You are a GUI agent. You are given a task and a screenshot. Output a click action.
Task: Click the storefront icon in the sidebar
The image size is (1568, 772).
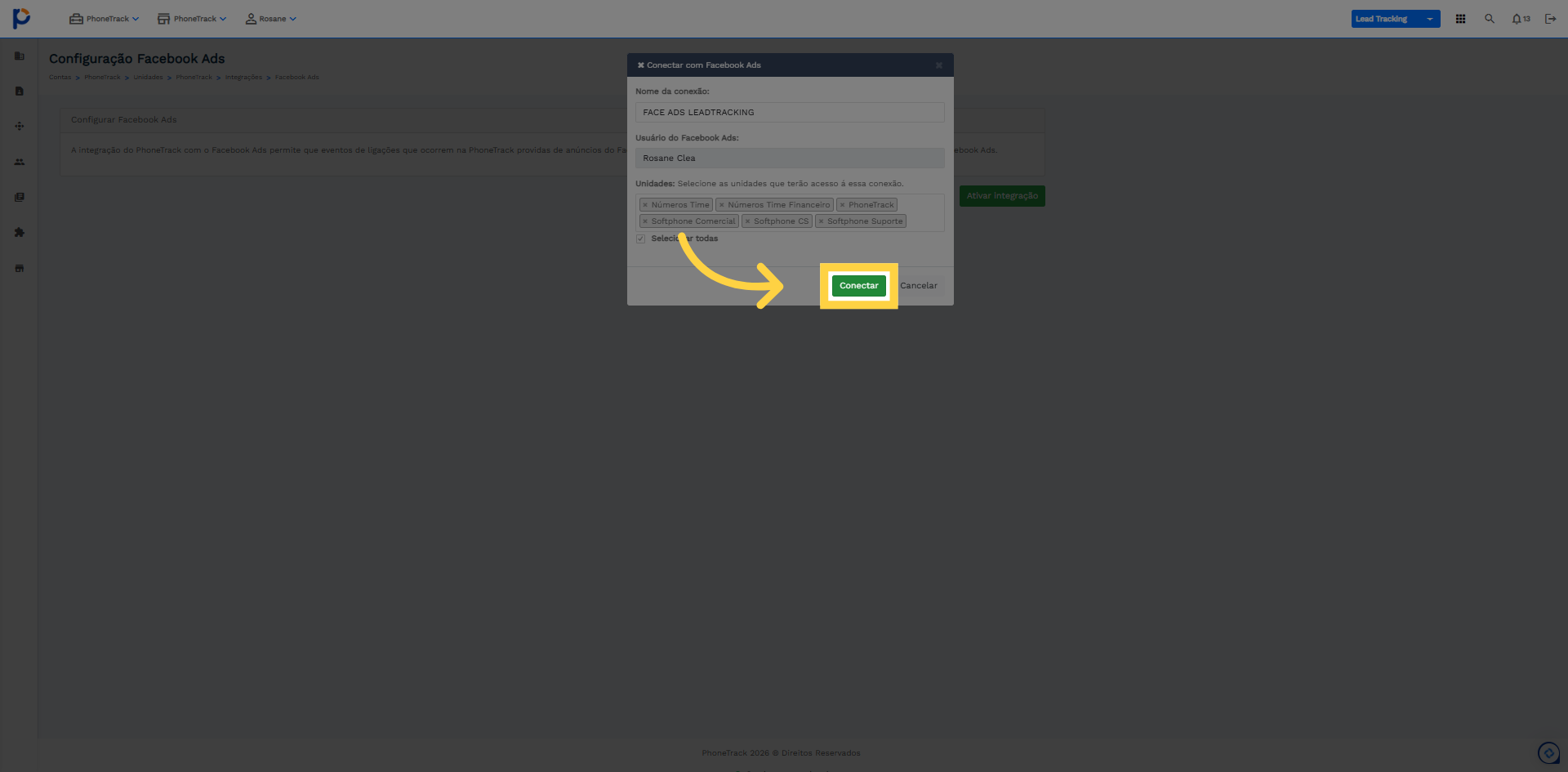pyautogui.click(x=20, y=268)
